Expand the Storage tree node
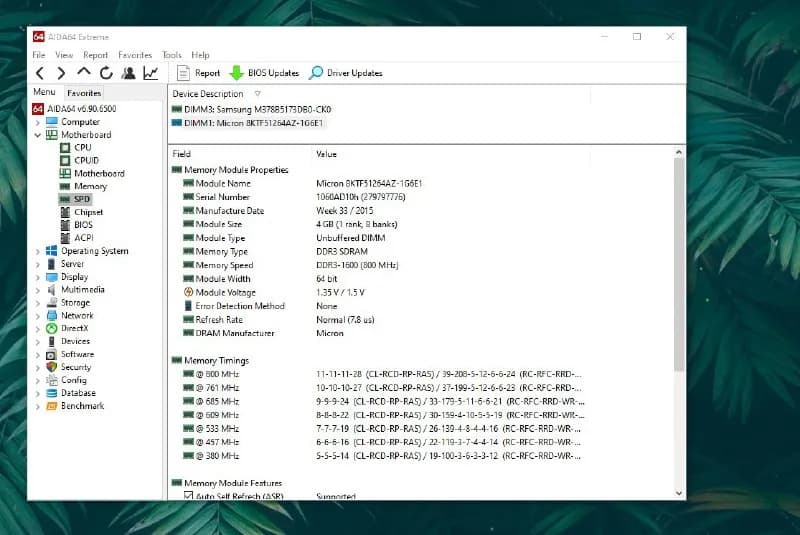The height and width of the screenshot is (535, 800). tap(37, 303)
